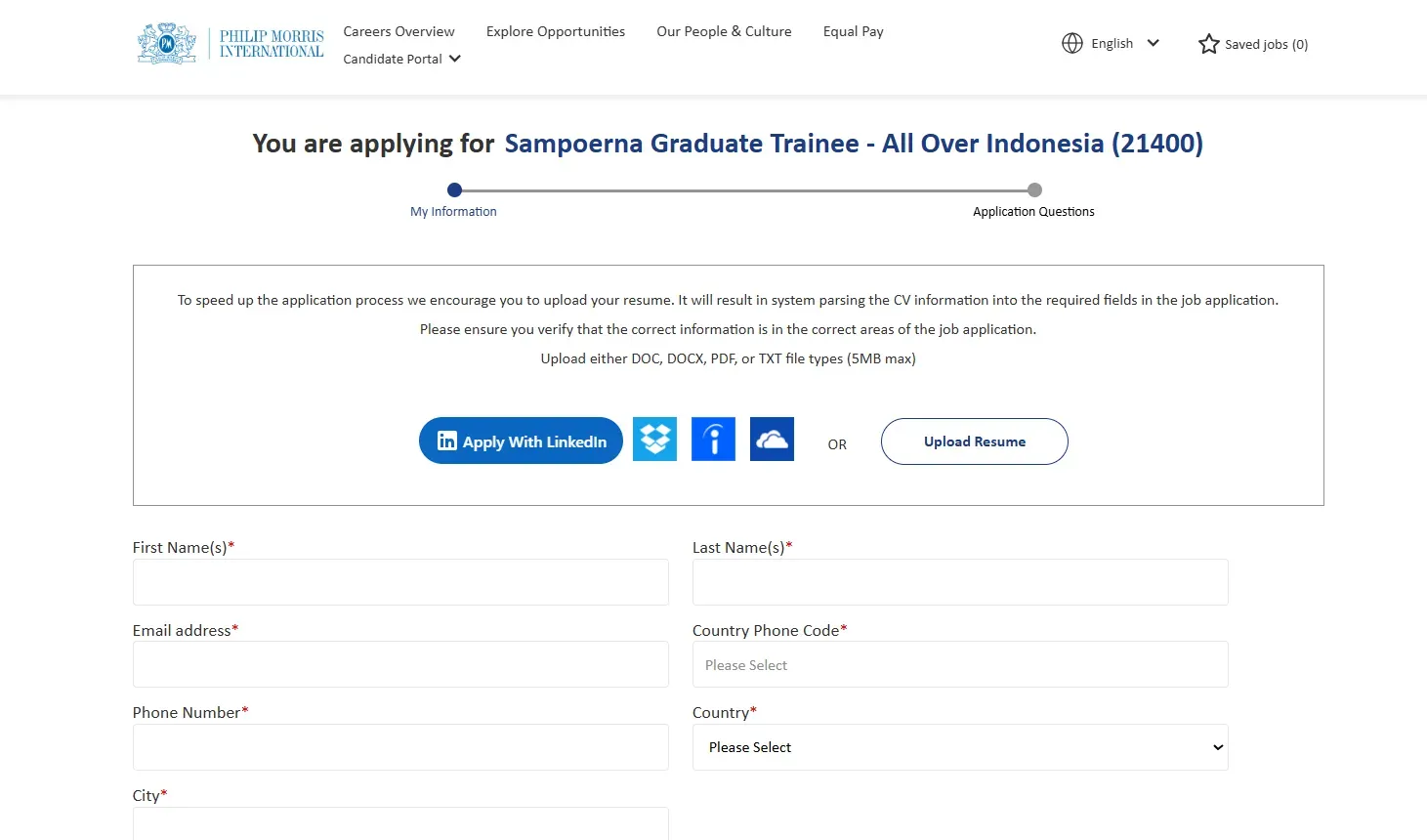The width and height of the screenshot is (1427, 840).
Task: Open the Equal Pay page
Action: pos(853,31)
